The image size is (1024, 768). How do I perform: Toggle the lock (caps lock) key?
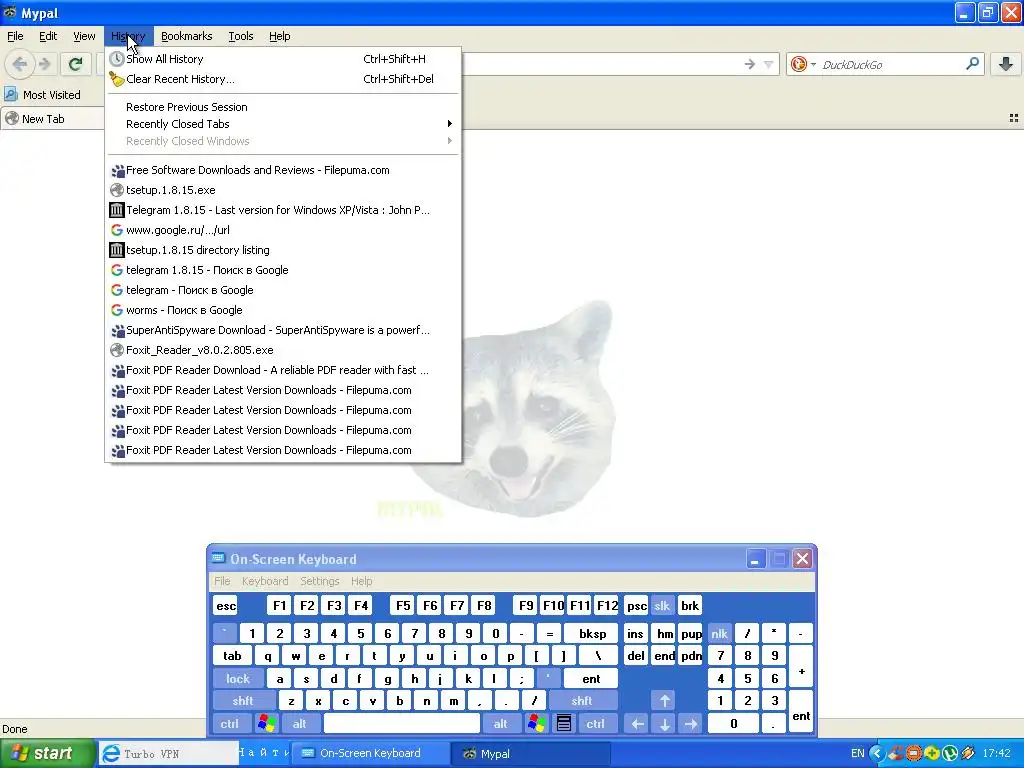pos(238,679)
